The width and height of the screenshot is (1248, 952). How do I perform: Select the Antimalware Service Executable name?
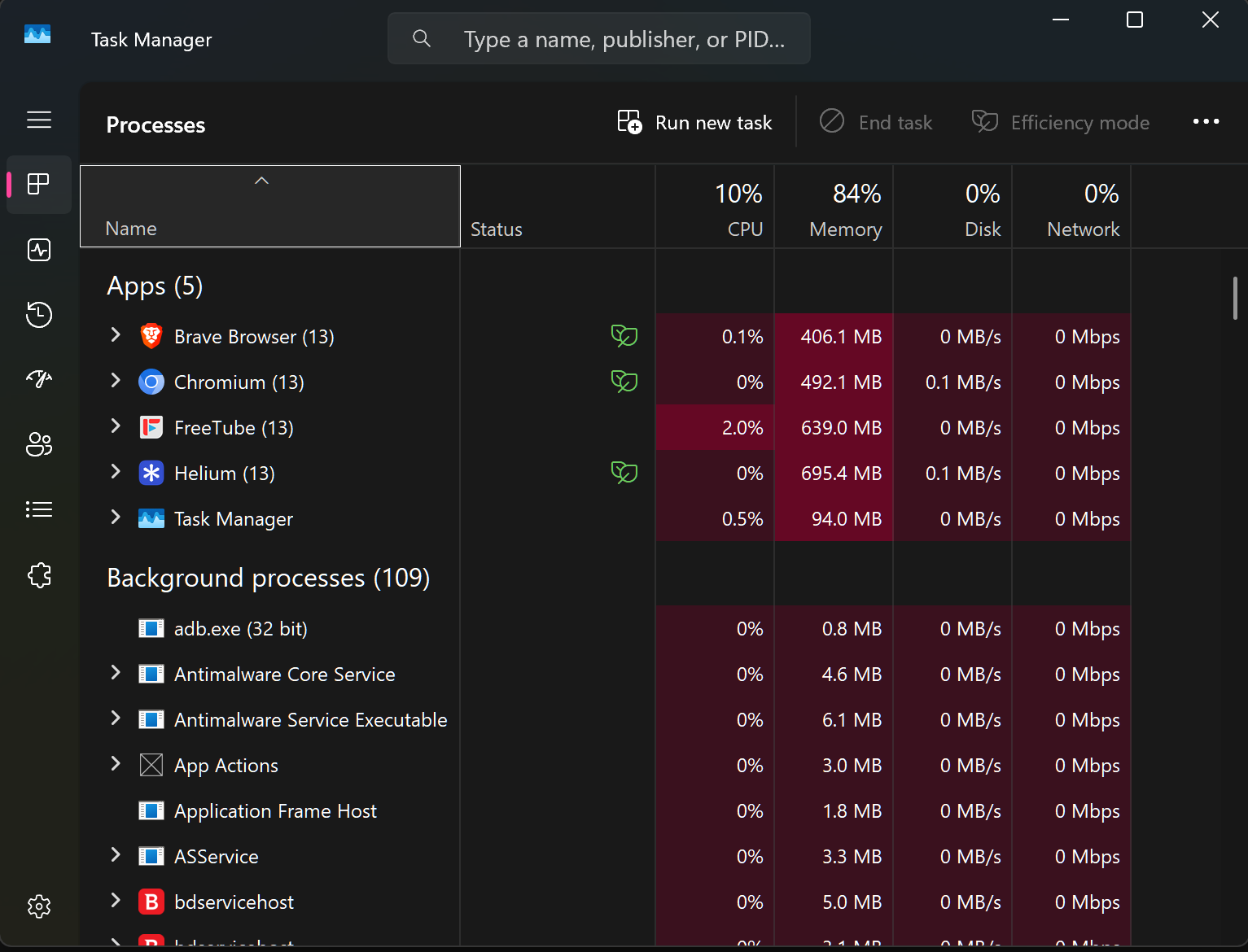pos(311,720)
